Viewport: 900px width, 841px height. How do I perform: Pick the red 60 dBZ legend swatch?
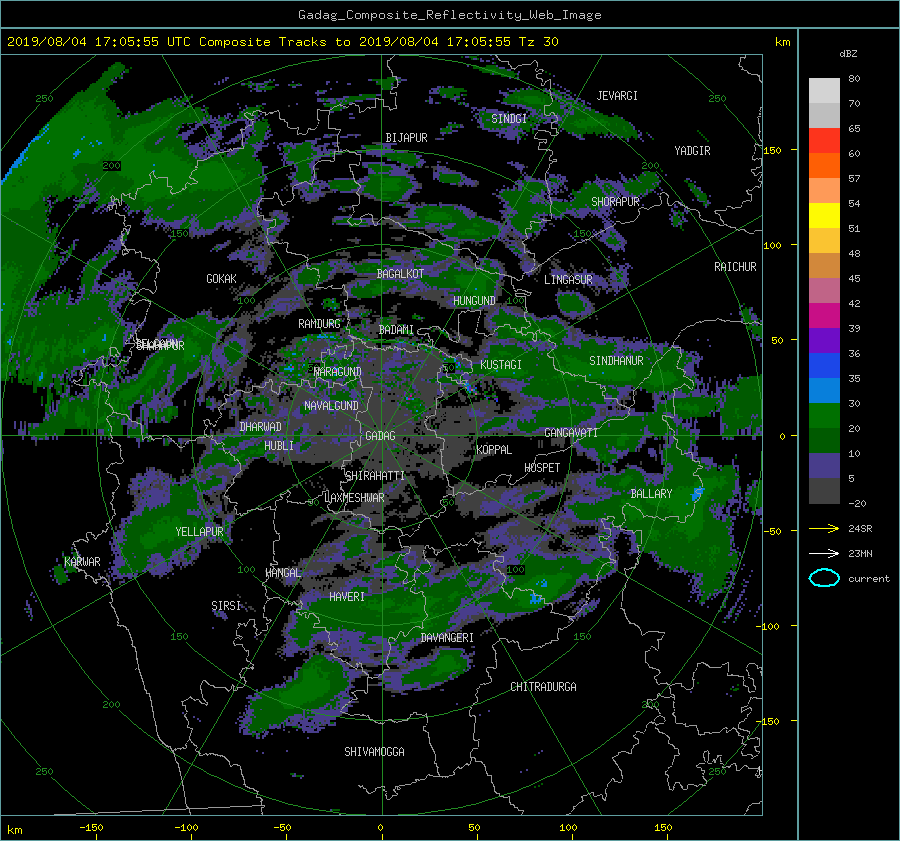click(x=824, y=141)
